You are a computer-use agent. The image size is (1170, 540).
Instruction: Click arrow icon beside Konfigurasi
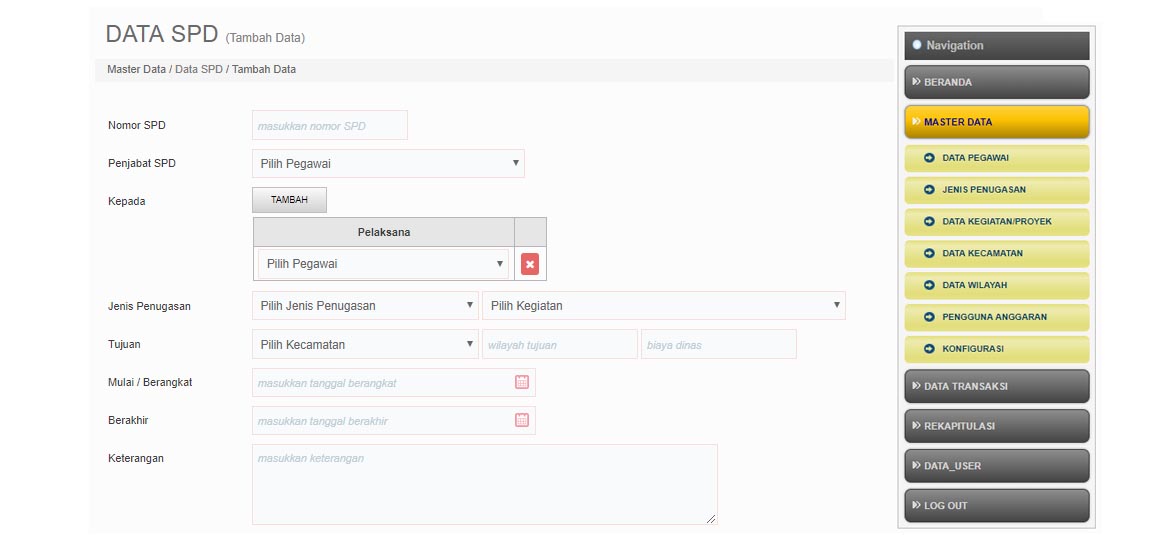[929, 348]
